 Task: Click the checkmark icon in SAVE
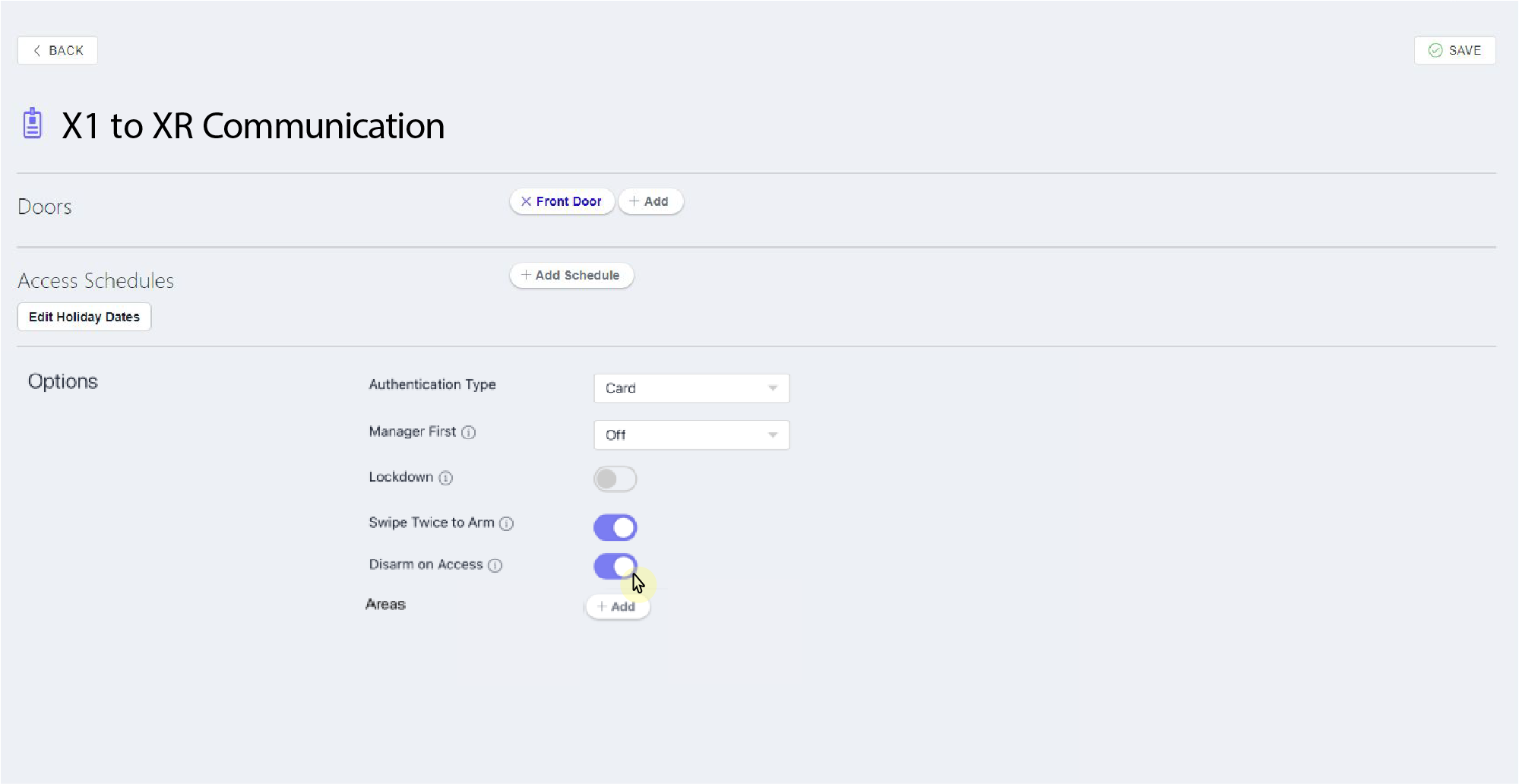click(x=1435, y=50)
